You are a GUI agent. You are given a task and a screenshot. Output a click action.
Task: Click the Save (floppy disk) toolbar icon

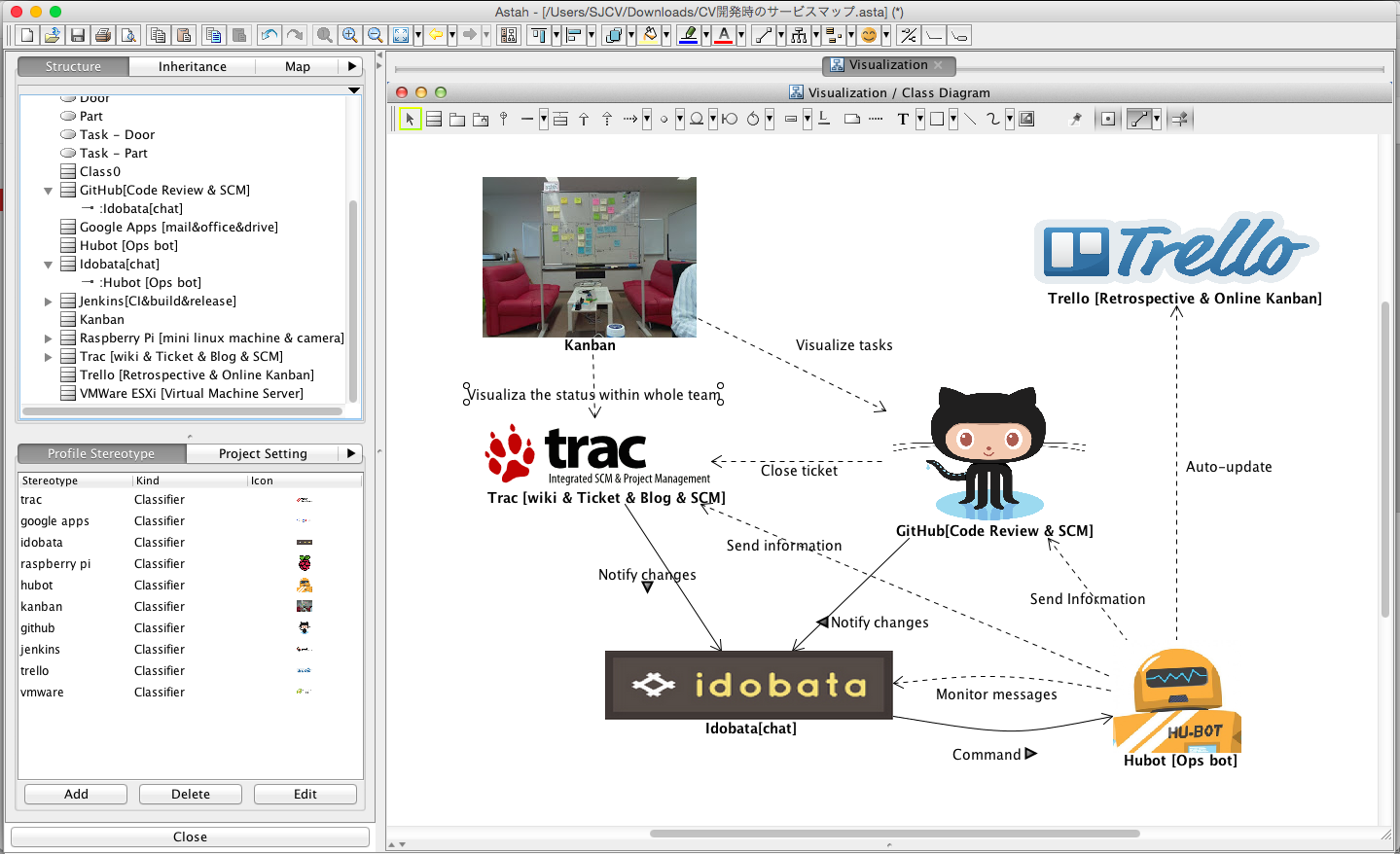tap(78, 35)
